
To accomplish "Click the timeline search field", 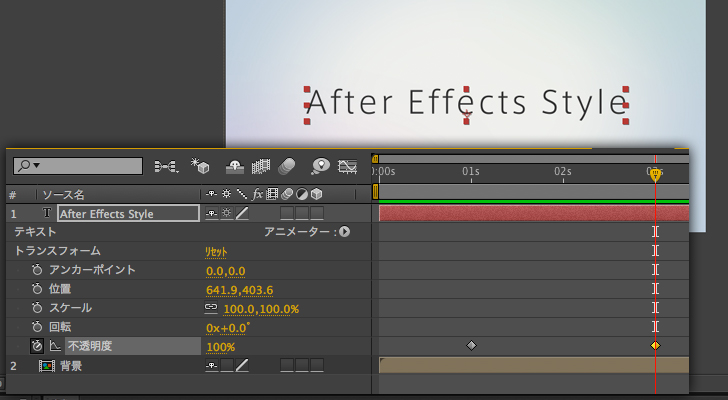I will pyautogui.click(x=78, y=166).
